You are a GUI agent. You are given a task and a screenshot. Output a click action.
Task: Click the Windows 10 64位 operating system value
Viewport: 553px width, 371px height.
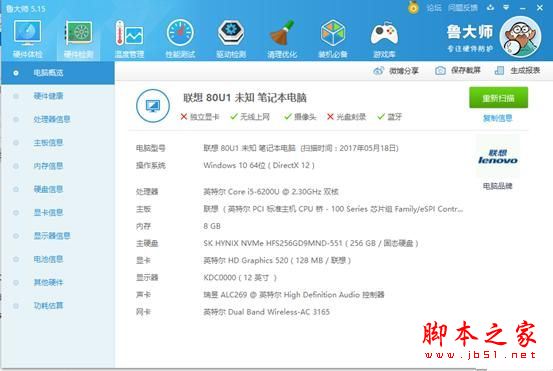coord(259,165)
